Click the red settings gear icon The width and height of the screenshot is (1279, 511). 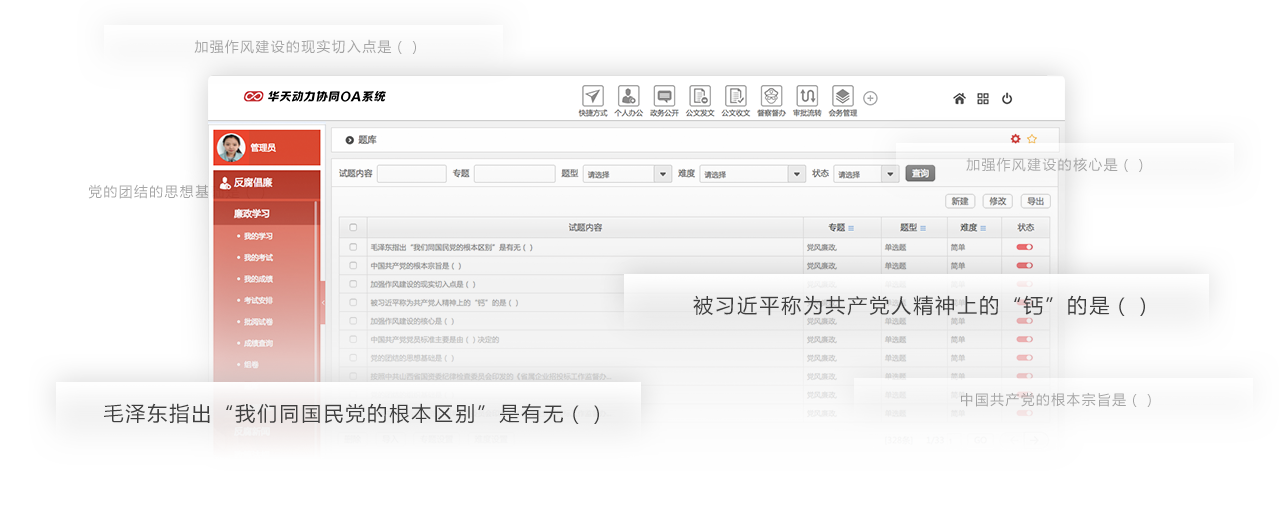pyautogui.click(x=1015, y=139)
